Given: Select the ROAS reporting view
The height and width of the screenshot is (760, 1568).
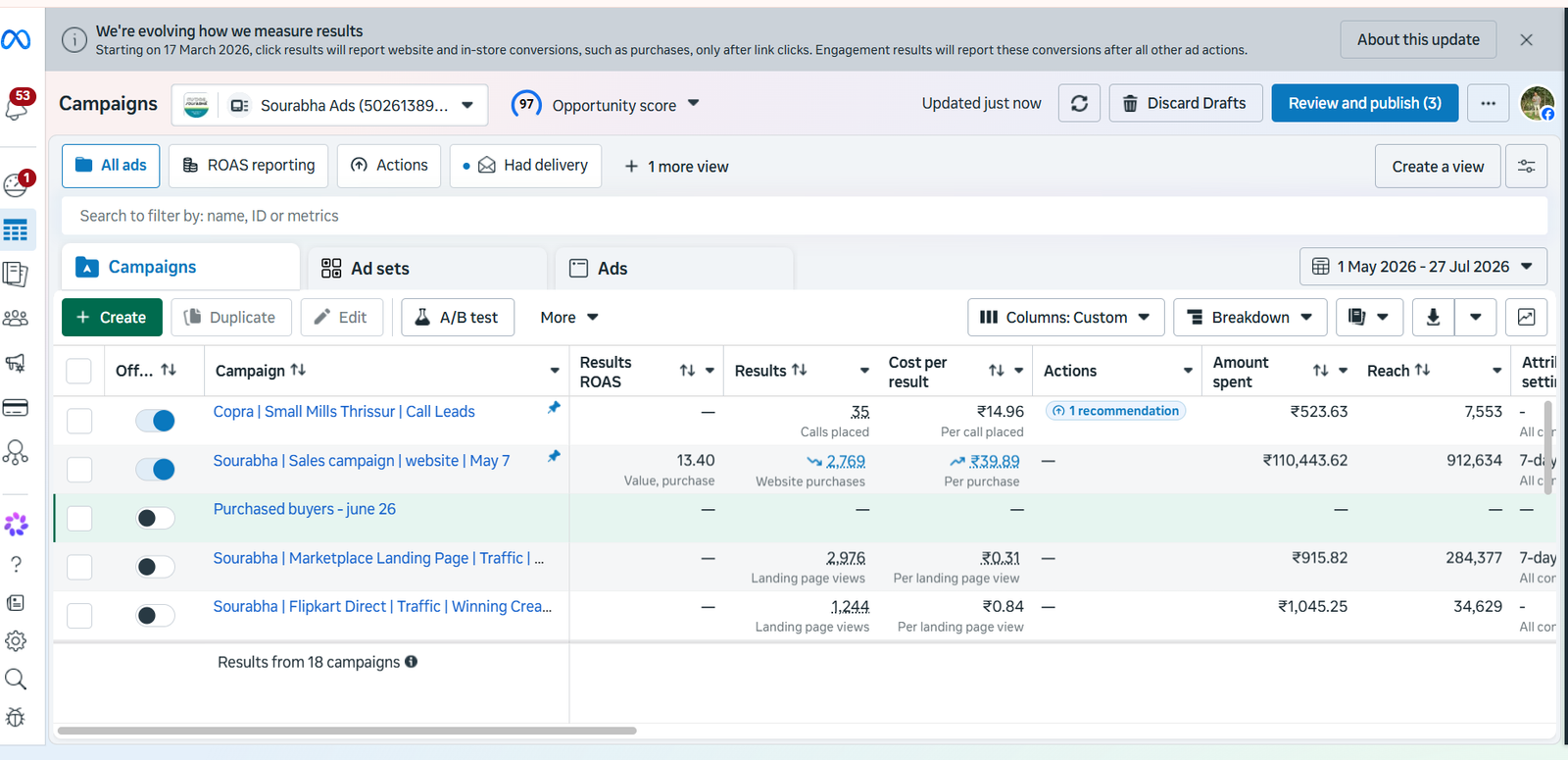Looking at the screenshot, I should 249,166.
